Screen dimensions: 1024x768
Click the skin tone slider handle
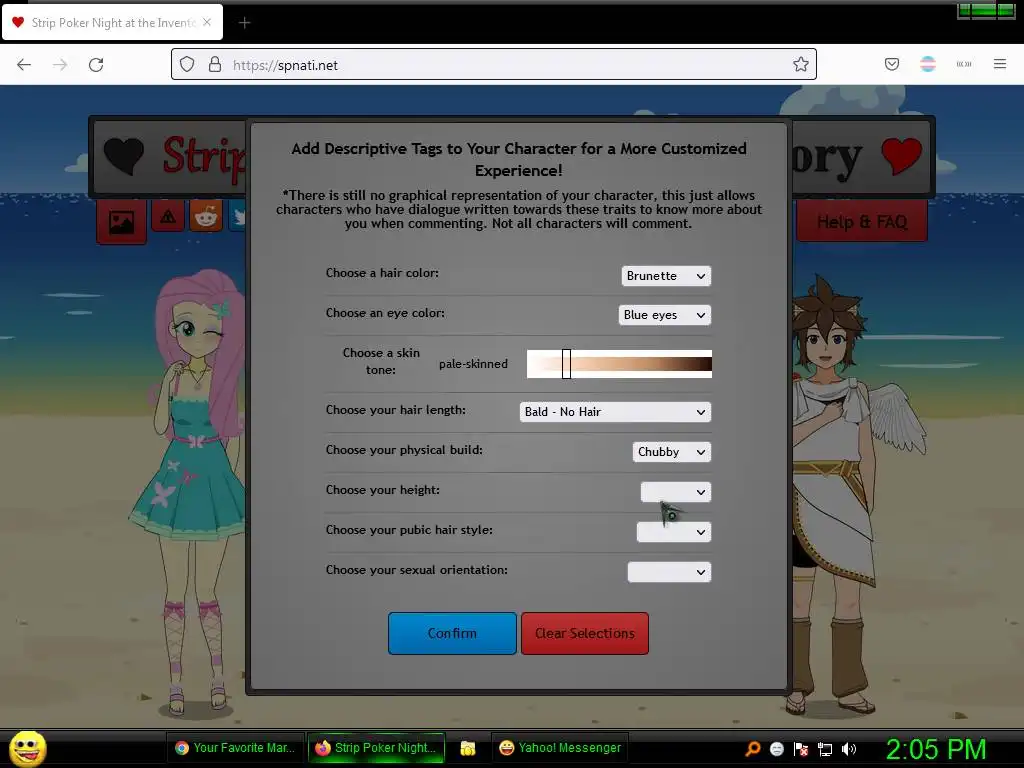566,364
